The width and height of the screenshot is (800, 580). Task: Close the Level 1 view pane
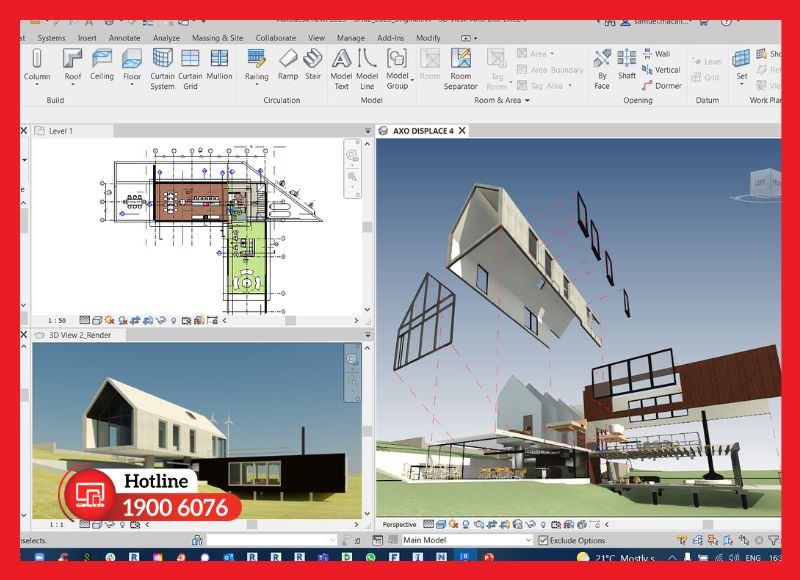pos(23,131)
